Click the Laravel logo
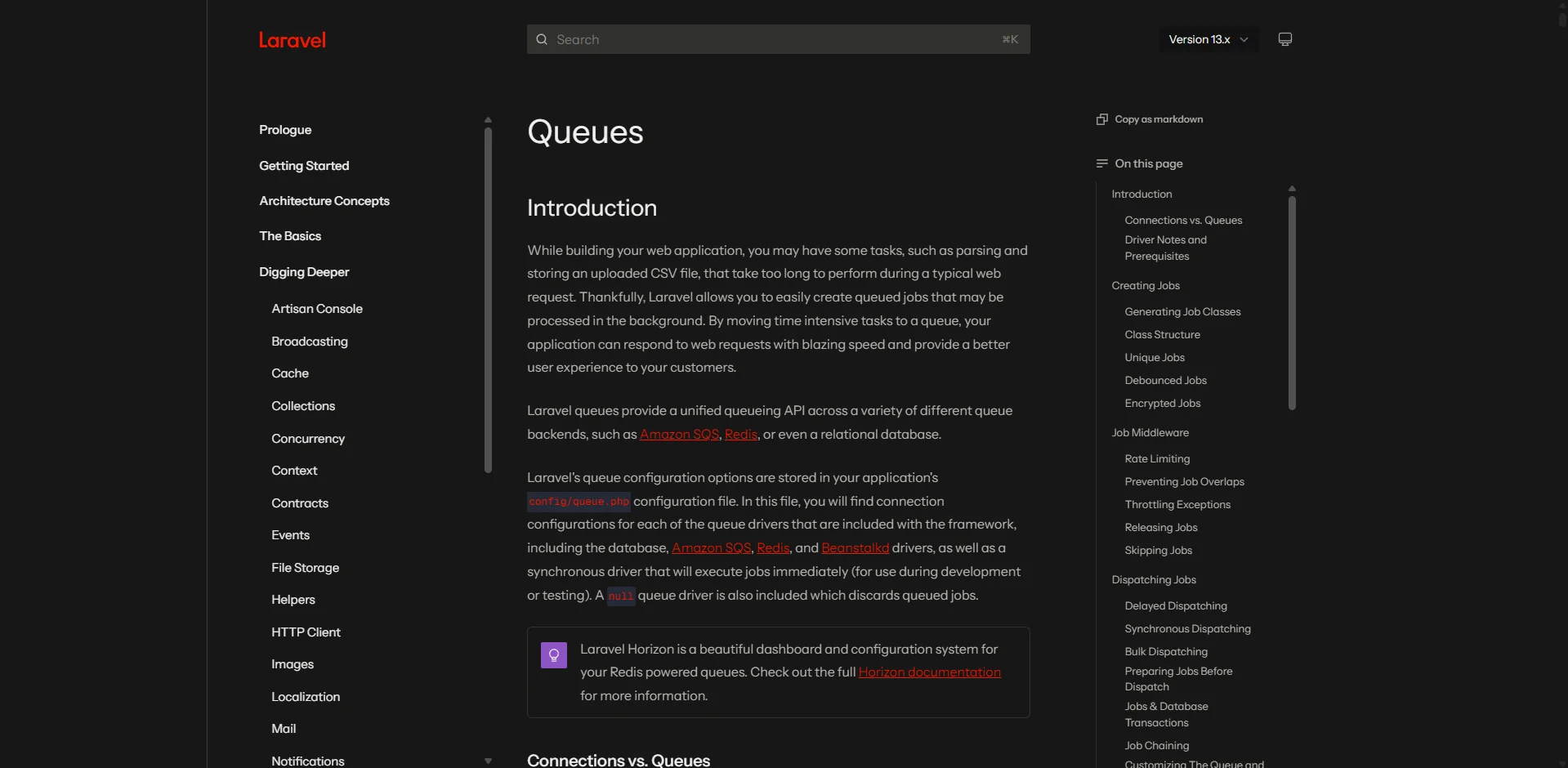The image size is (1568, 768). click(293, 40)
